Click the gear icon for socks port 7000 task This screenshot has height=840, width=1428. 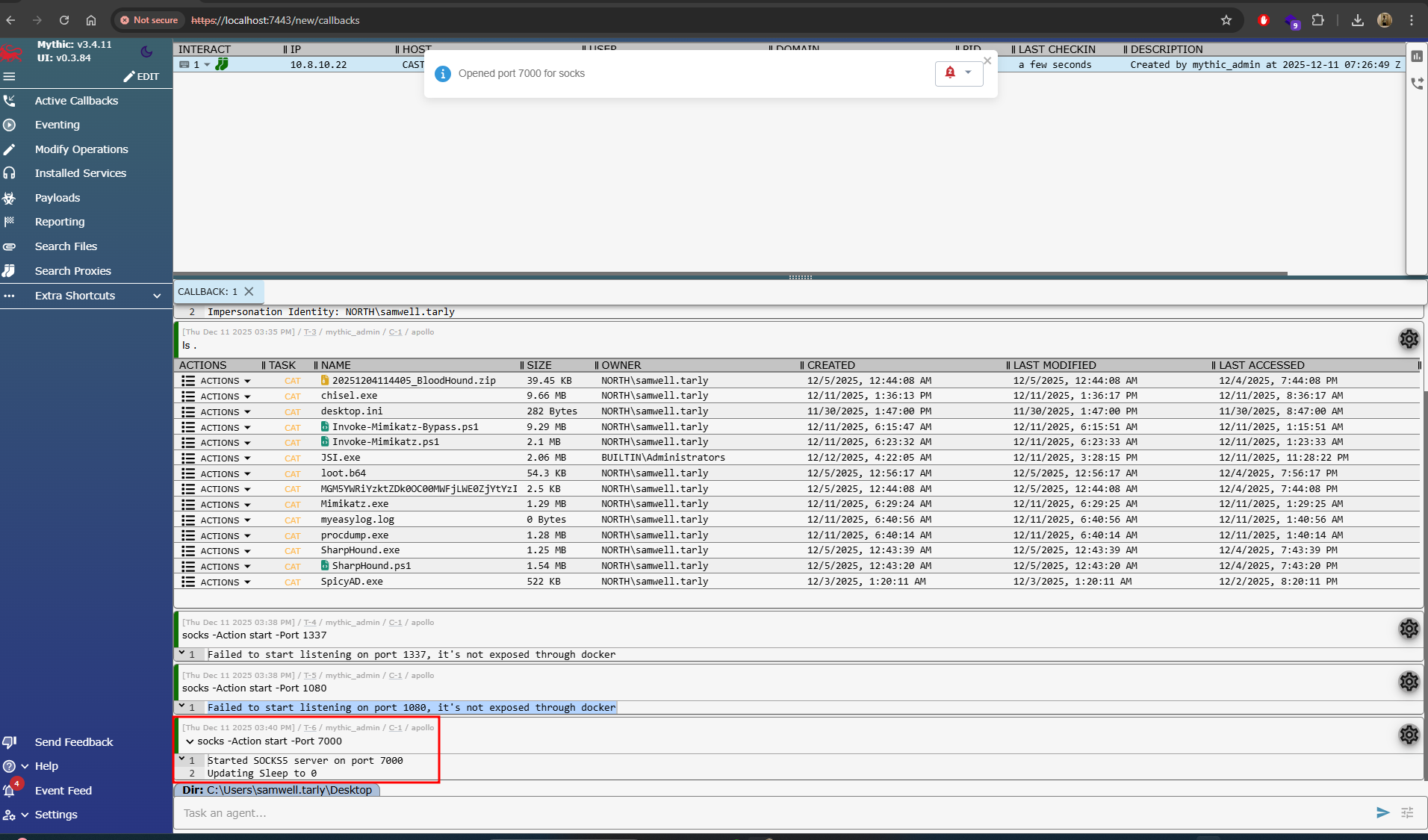click(1409, 735)
